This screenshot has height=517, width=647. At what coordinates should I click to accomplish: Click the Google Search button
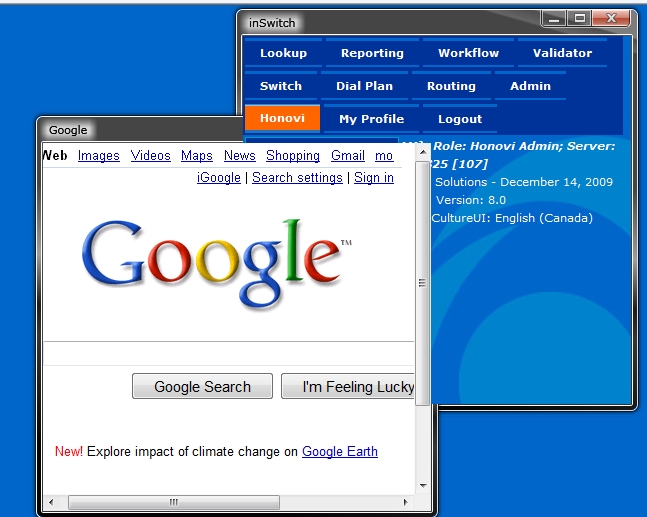(x=202, y=386)
